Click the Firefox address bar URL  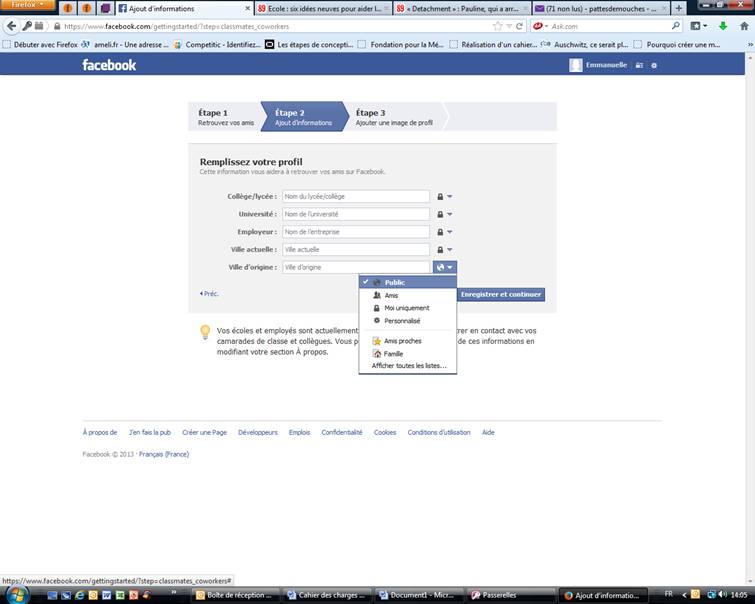click(176, 26)
